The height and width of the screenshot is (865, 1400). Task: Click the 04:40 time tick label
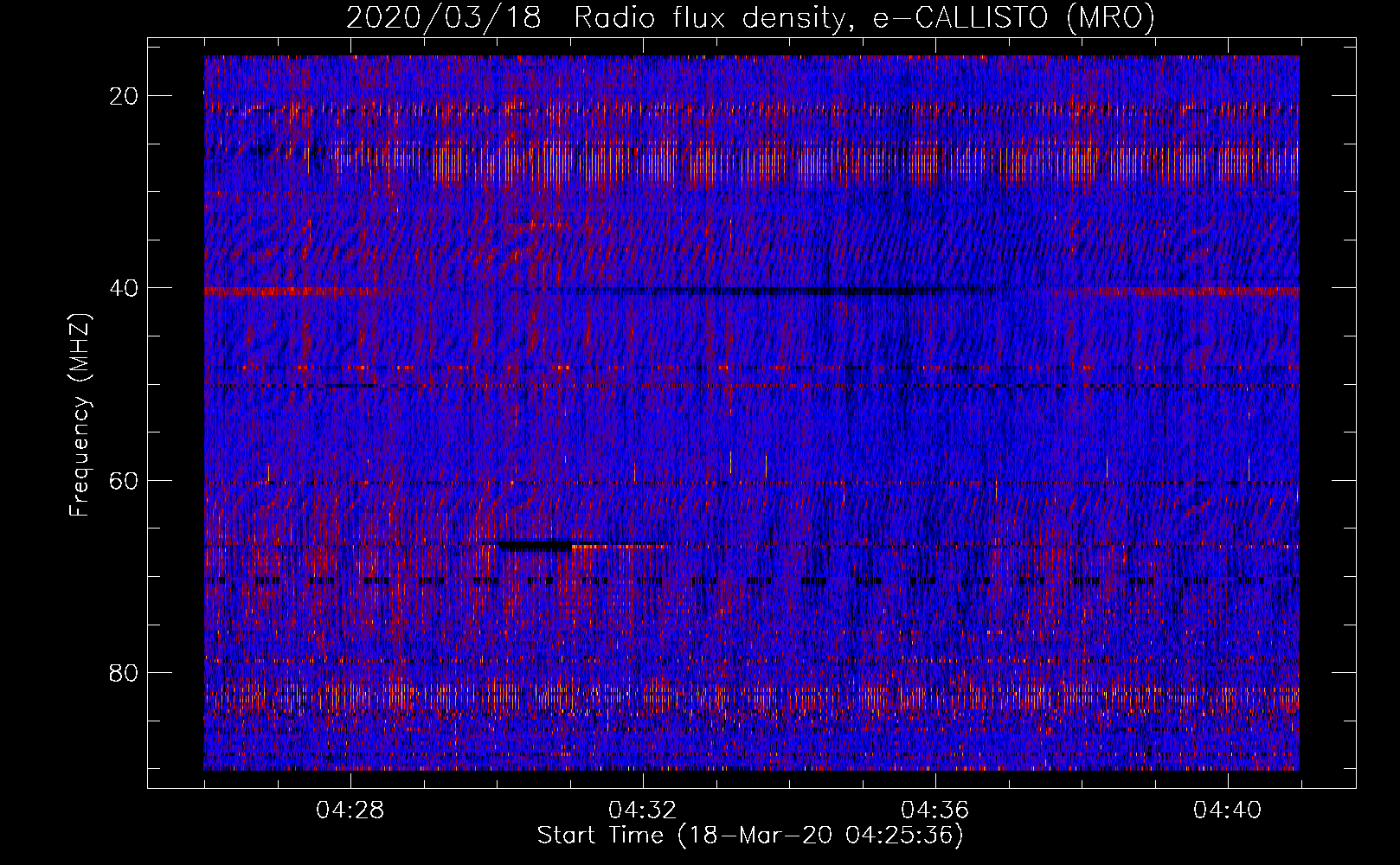coord(1227,811)
